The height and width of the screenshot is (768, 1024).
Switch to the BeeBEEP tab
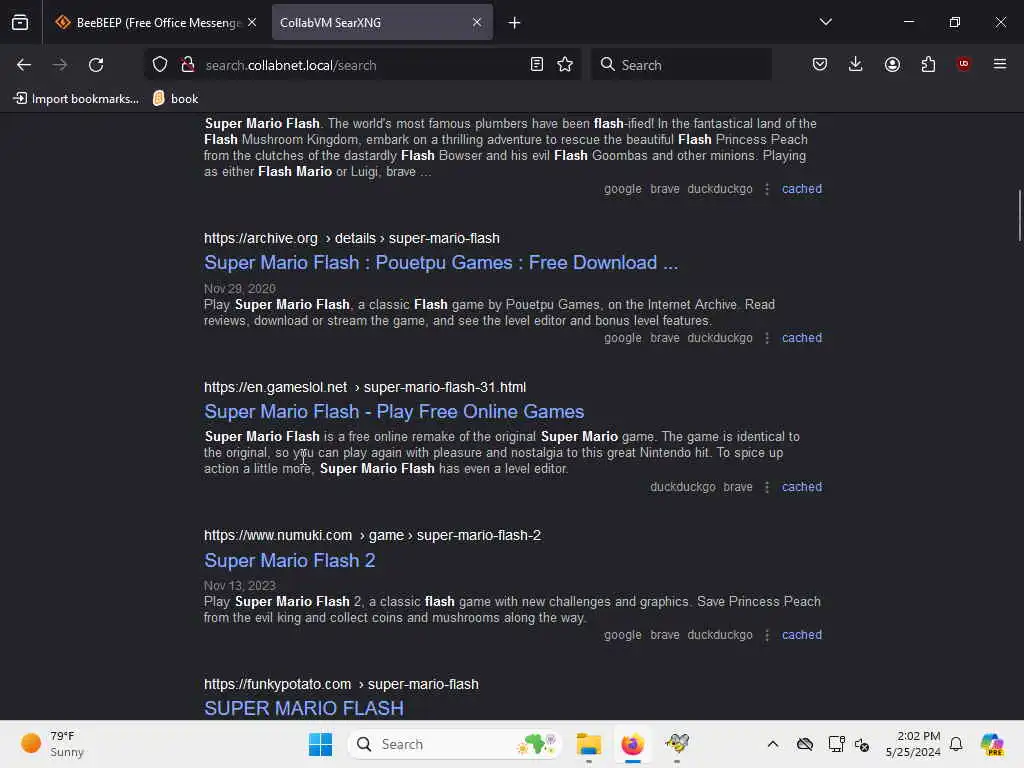tap(157, 23)
